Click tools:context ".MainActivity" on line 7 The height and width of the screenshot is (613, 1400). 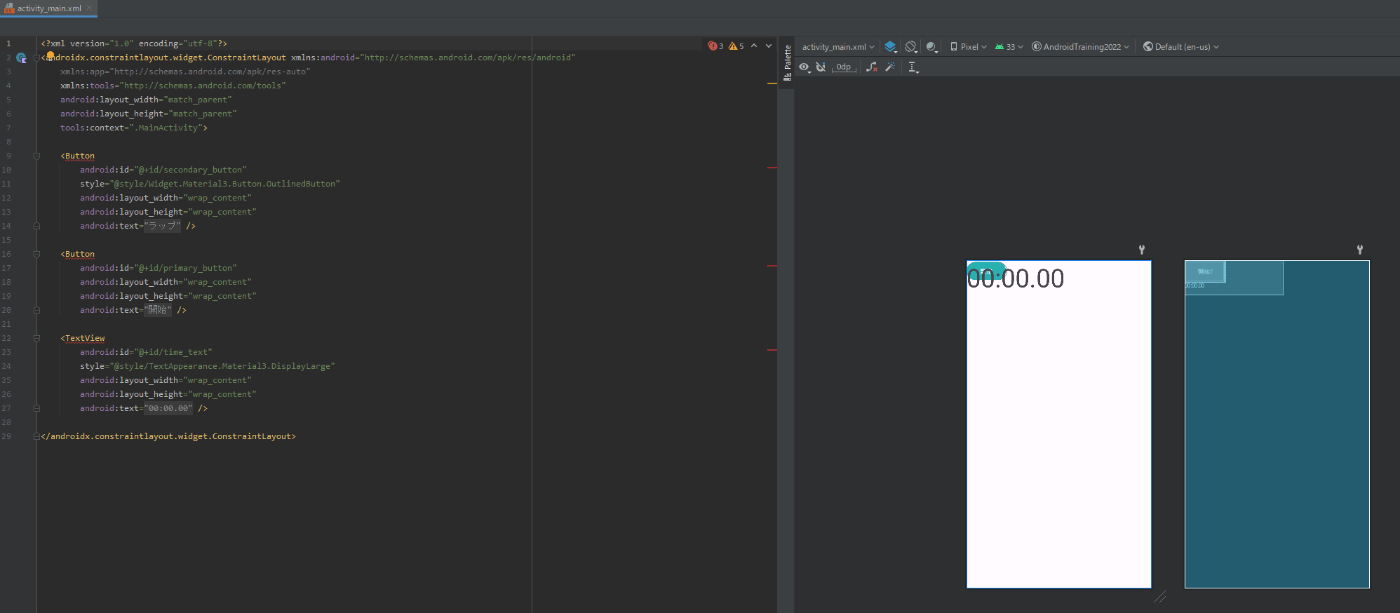click(133, 128)
